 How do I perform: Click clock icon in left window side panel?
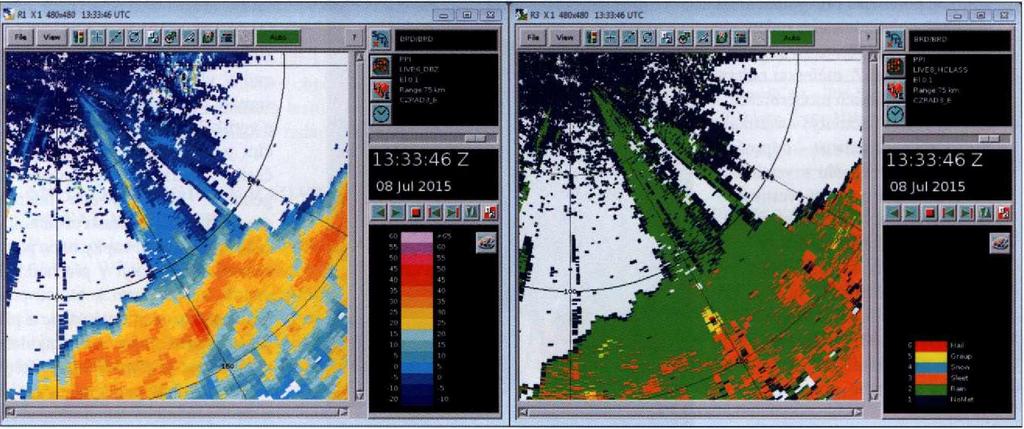(381, 114)
